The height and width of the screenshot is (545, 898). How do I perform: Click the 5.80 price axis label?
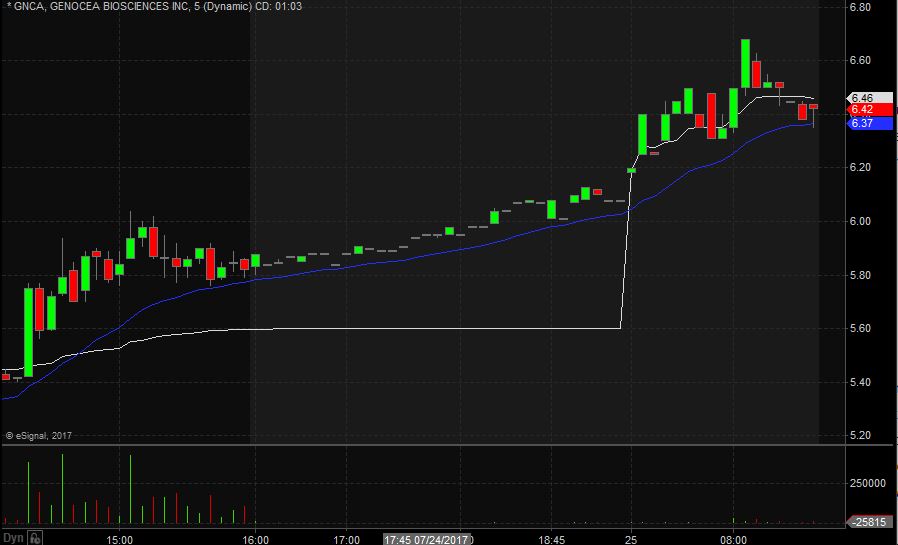pyautogui.click(x=860, y=275)
